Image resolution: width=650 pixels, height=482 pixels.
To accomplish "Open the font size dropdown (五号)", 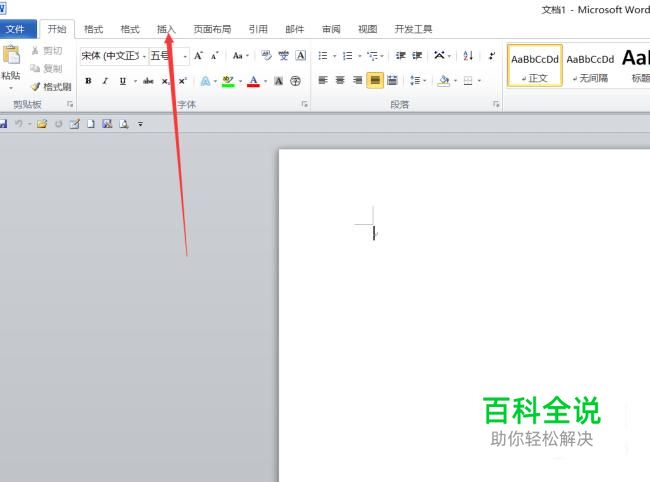I will click(185, 56).
